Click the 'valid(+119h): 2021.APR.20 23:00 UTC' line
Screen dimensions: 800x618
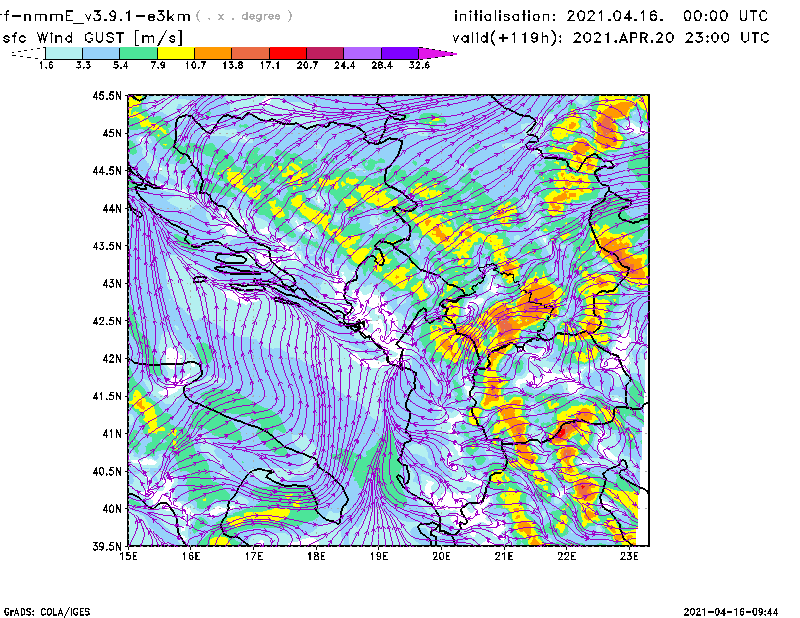pos(611,38)
